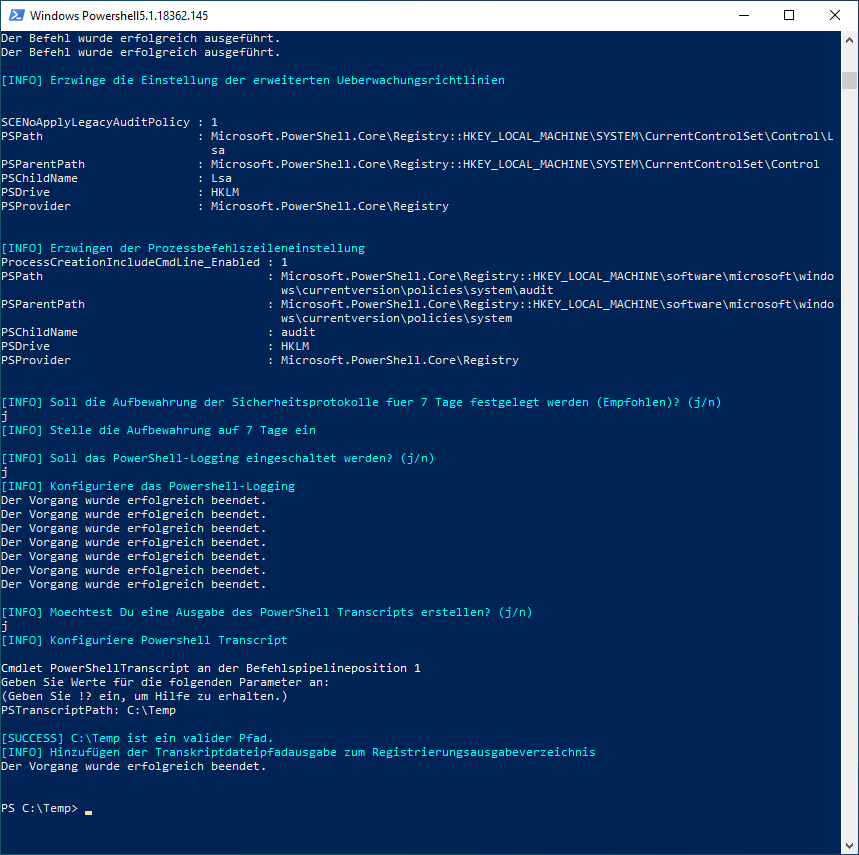The height and width of the screenshot is (855, 859).
Task: Click the PSTranscriptPath: C:\Temp line
Action: (x=88, y=710)
